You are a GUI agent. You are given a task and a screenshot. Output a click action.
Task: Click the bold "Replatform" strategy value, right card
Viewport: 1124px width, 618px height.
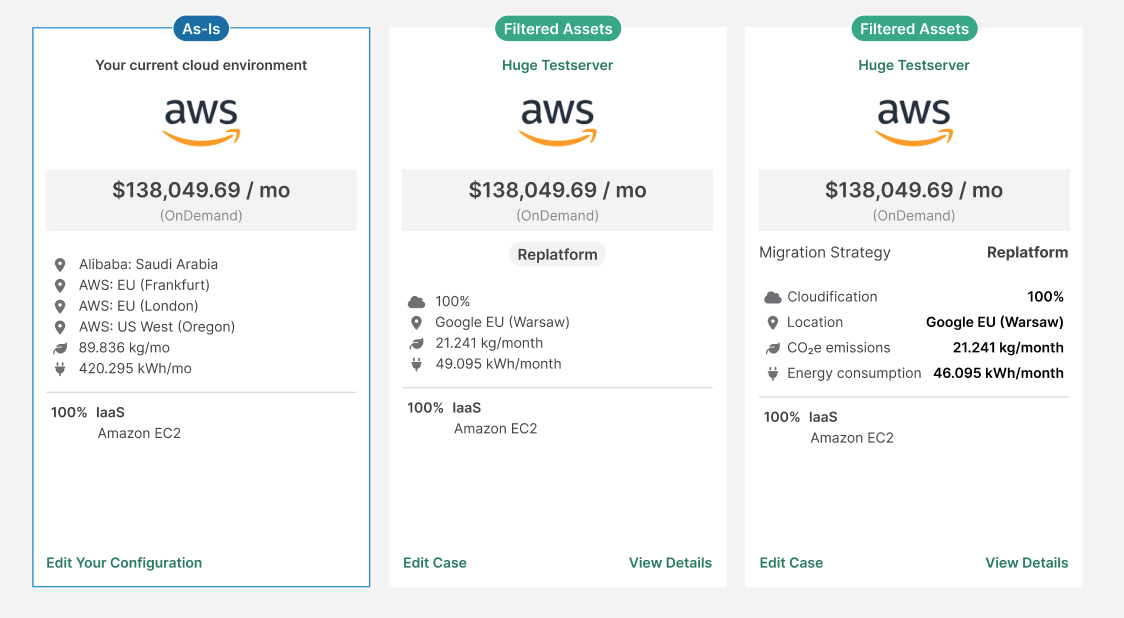[1027, 252]
